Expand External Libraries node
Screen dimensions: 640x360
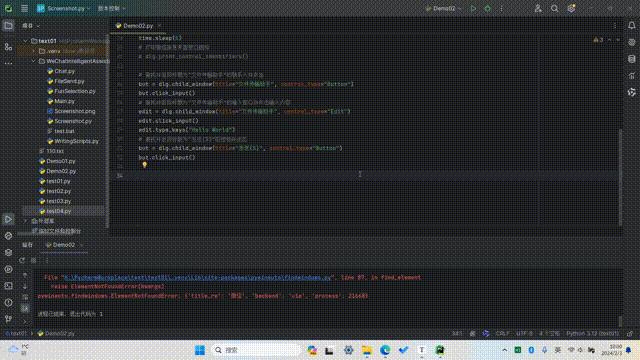click(x=25, y=221)
